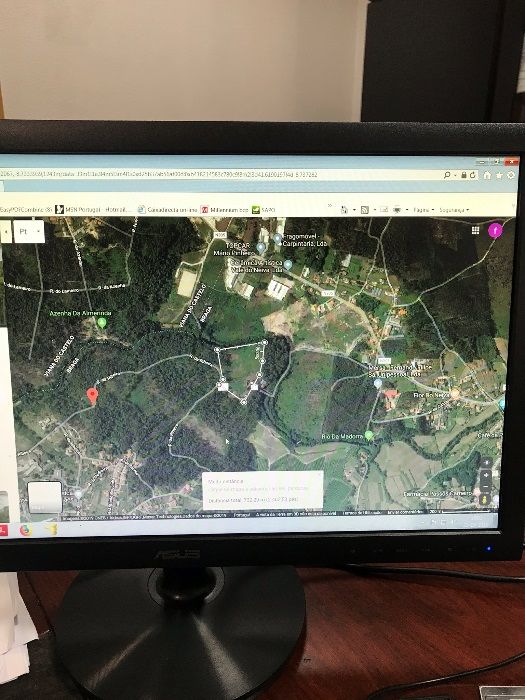Screen dimensions: 525x700
Task: Click the browser home icon
Action: coord(488,175)
